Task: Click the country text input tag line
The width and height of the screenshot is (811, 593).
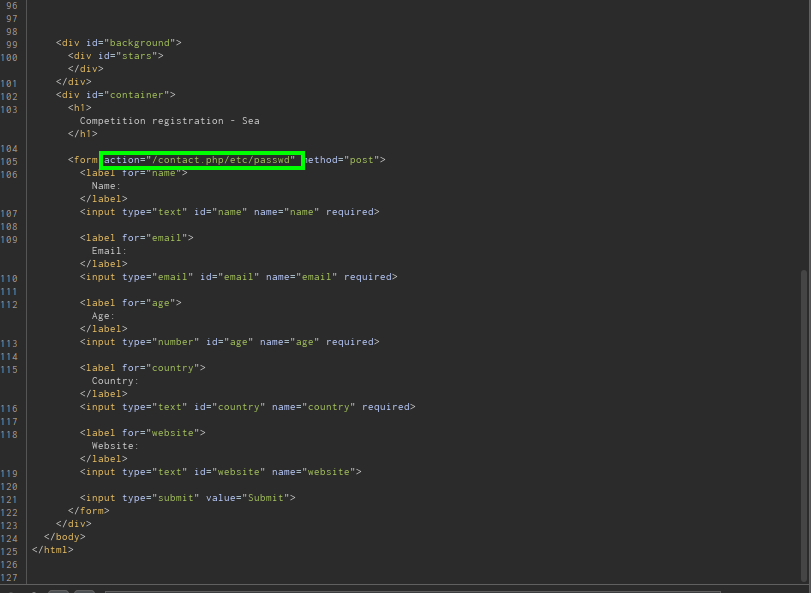Action: (247, 407)
